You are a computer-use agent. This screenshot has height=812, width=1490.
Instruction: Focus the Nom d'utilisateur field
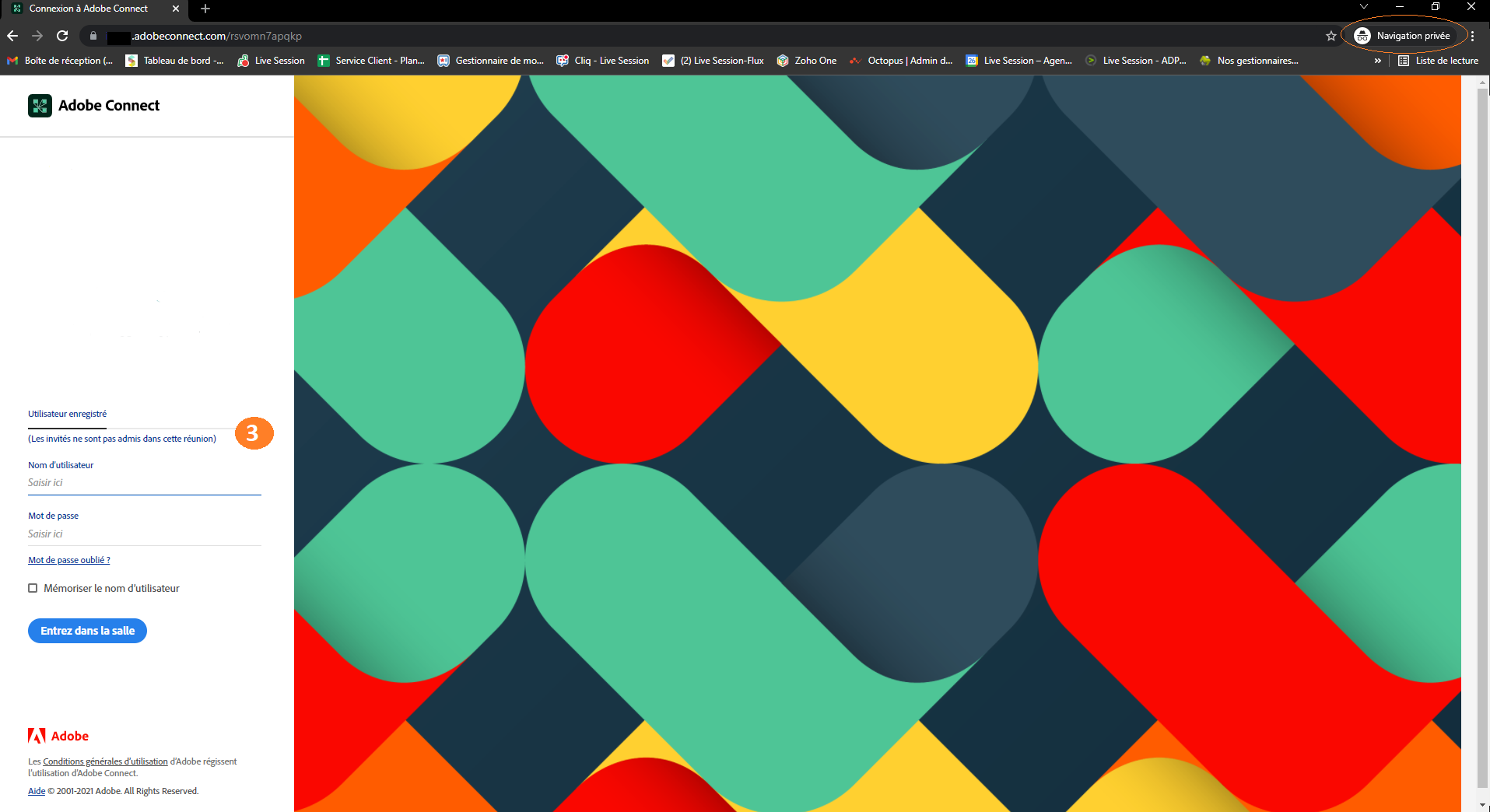pos(145,483)
